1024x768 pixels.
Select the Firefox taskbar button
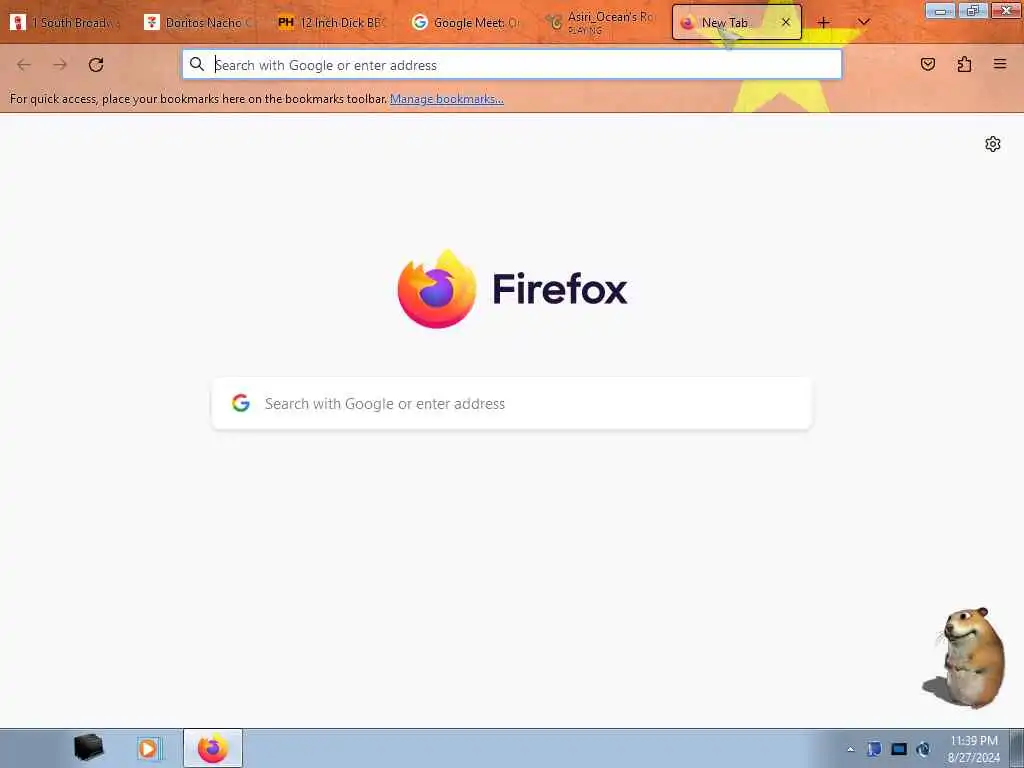click(213, 748)
